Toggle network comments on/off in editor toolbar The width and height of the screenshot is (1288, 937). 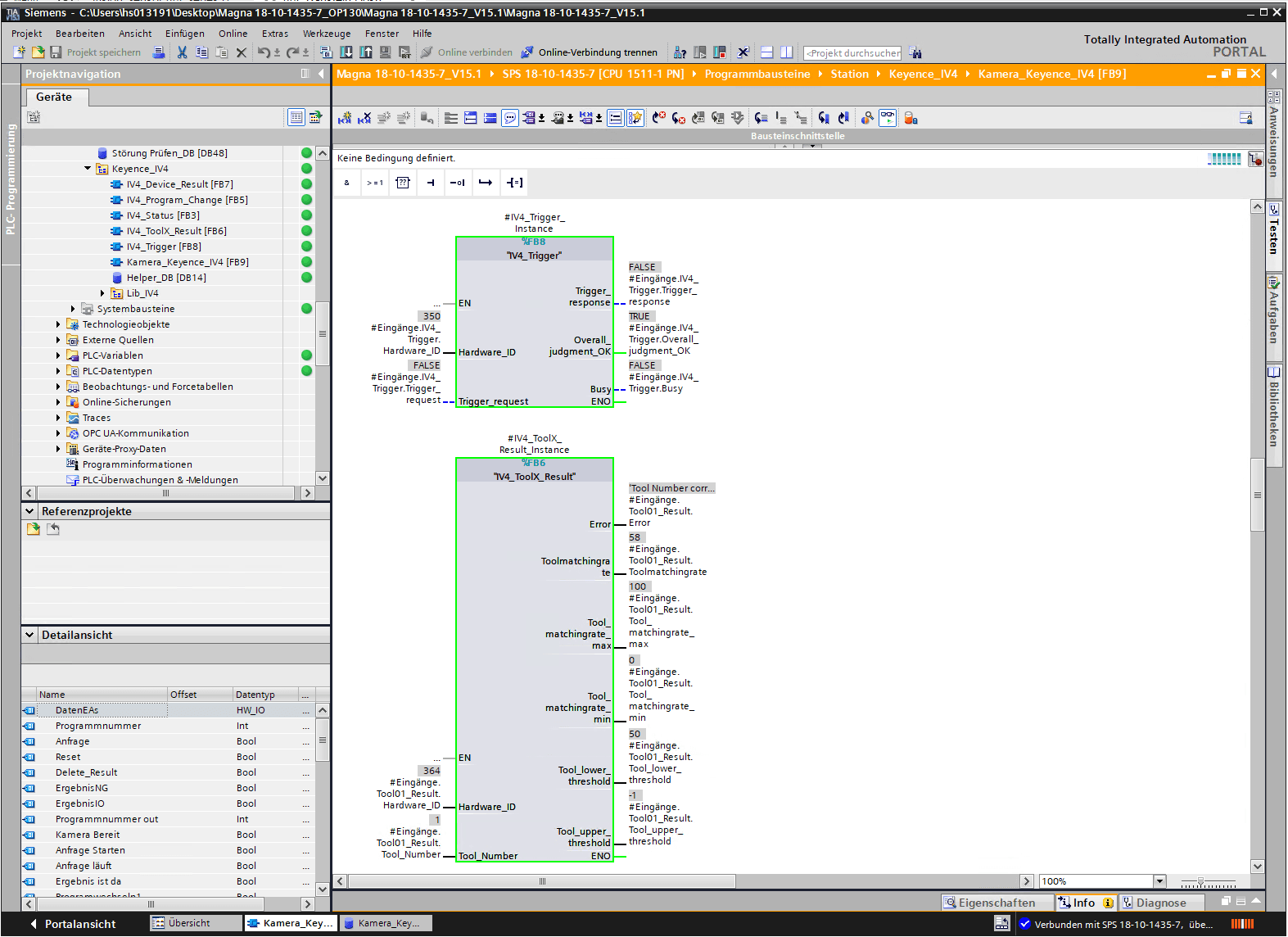(x=616, y=118)
